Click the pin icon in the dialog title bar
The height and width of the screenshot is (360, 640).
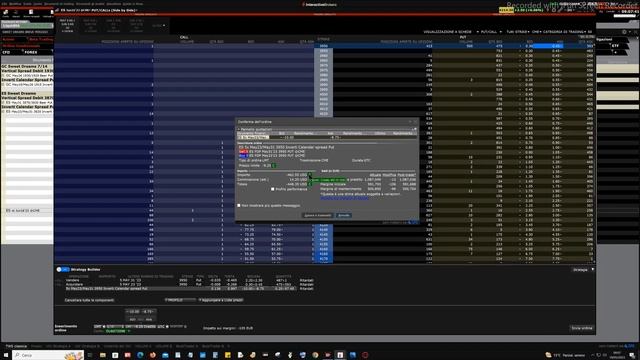pyautogui.click(x=410, y=122)
